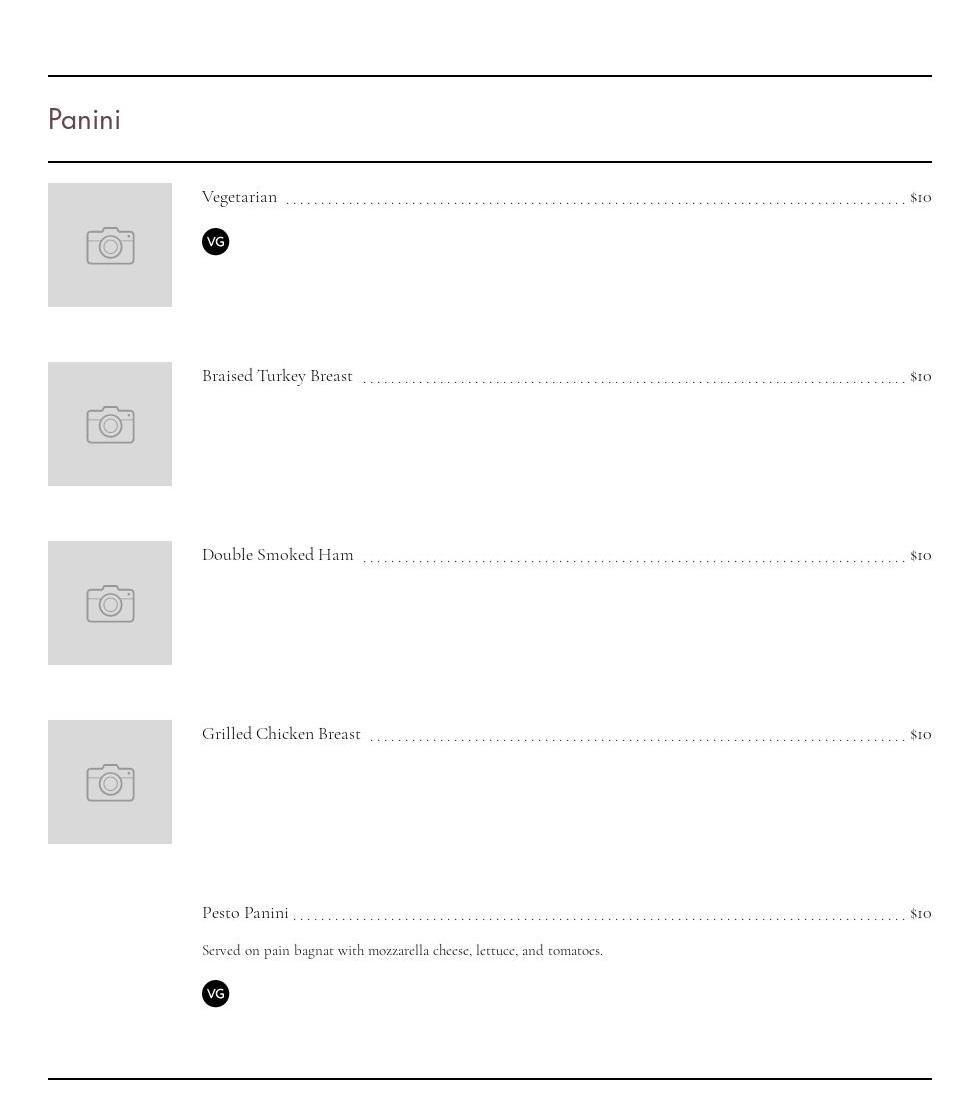Click the Grilled Chicken Breast price
This screenshot has height=1095, width=965.
coord(920,734)
